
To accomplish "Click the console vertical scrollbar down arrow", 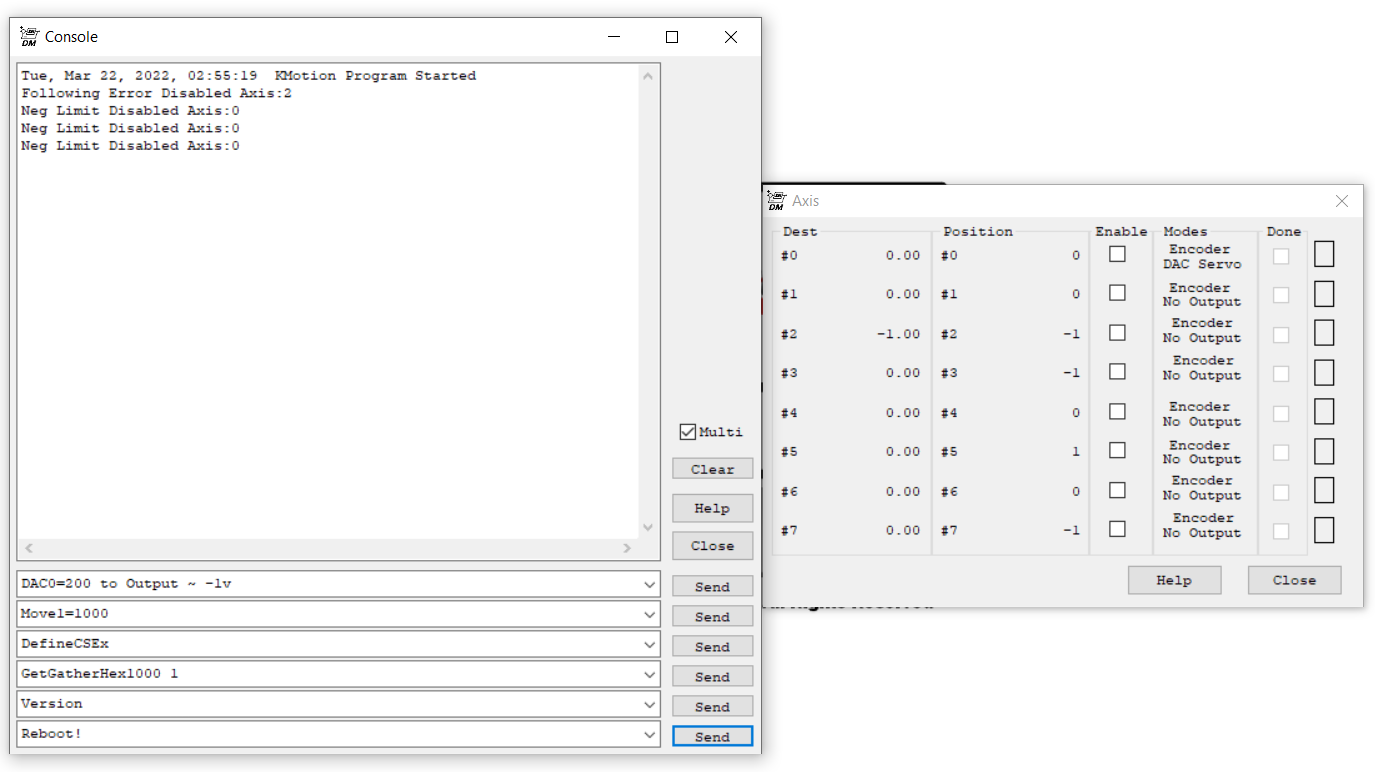I will click(x=648, y=527).
